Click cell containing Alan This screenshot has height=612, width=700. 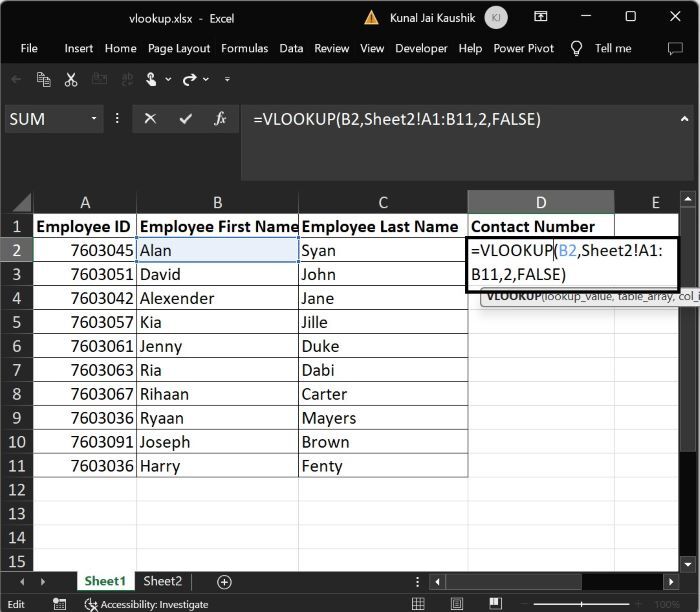217,250
